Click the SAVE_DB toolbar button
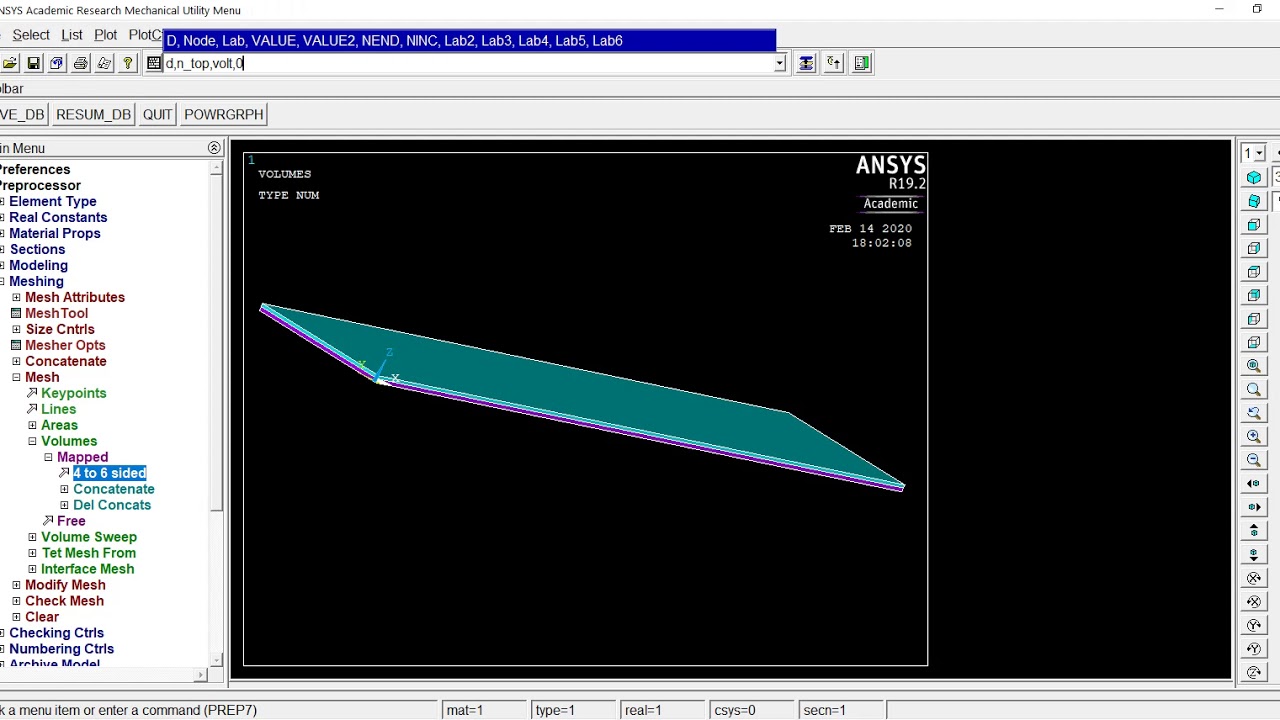 (x=22, y=114)
